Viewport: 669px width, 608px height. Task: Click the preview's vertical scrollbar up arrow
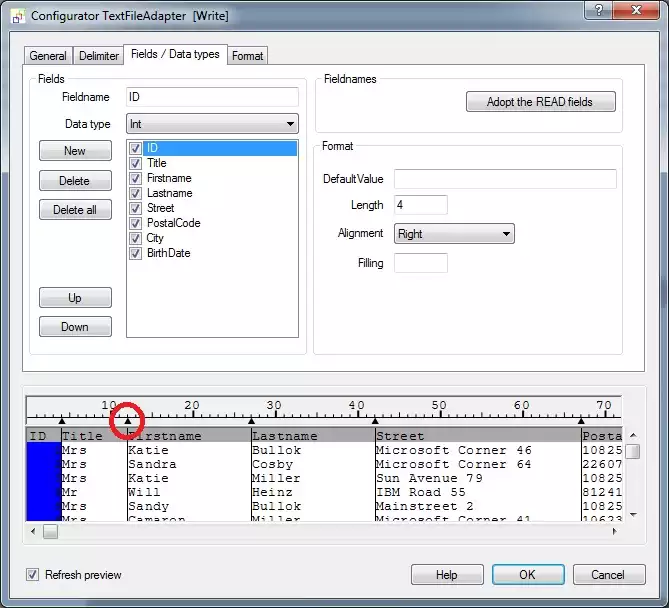click(632, 436)
